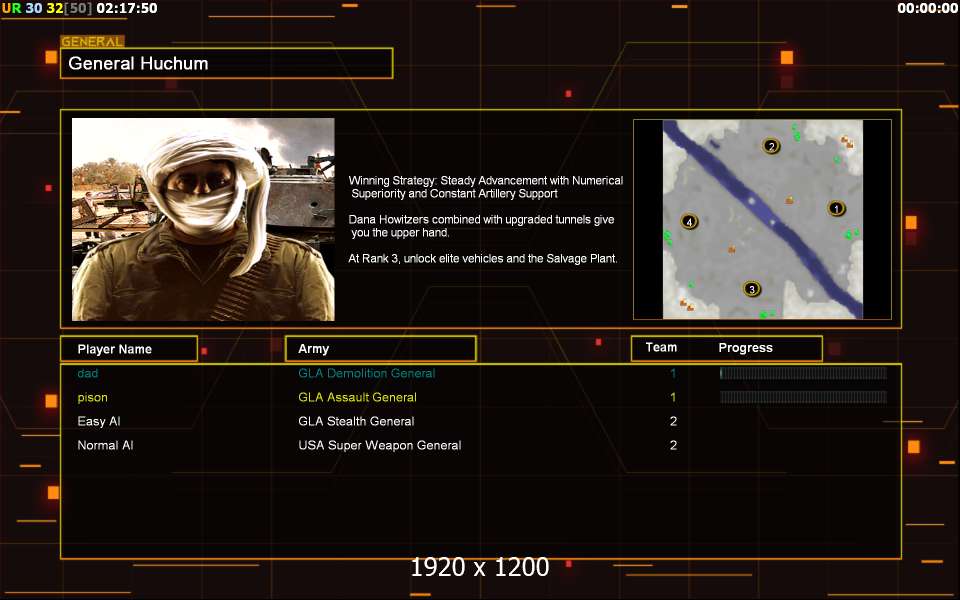Click the Team column header
Image resolution: width=960 pixels, height=600 pixels.
tap(661, 348)
